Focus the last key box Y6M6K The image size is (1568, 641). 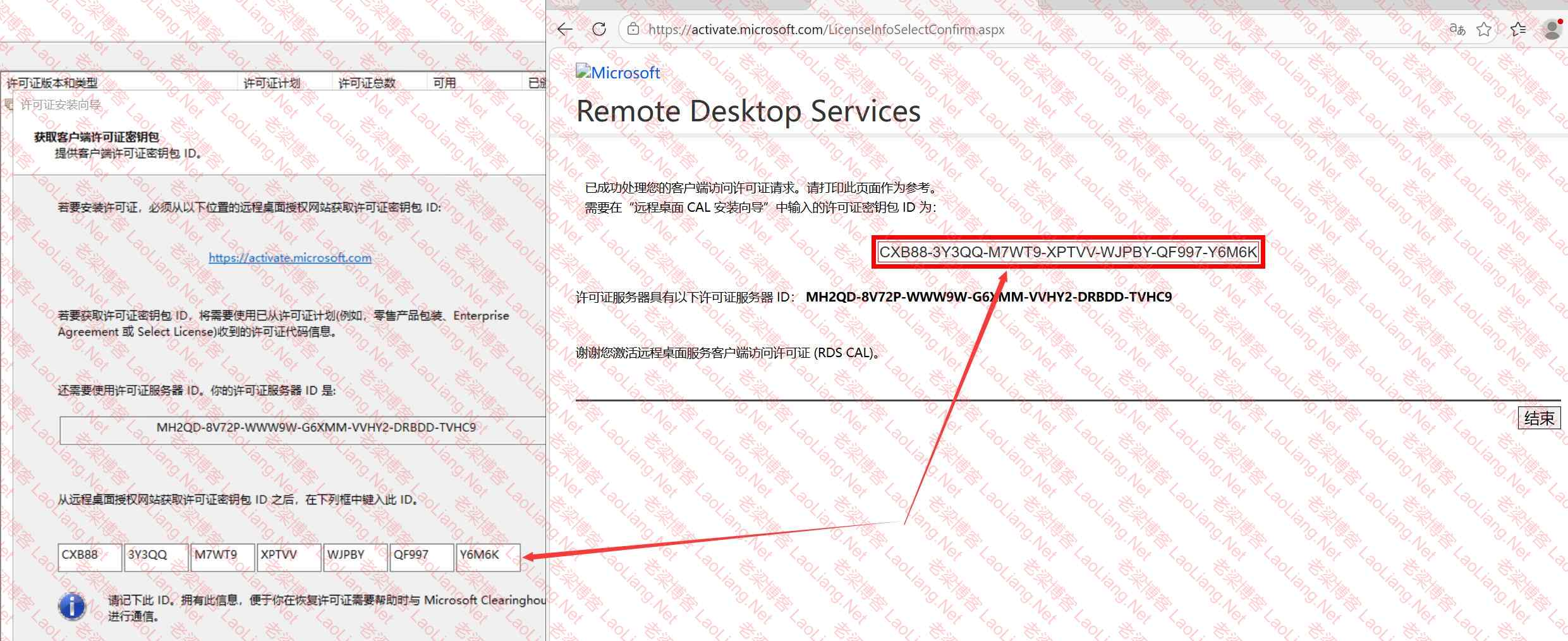tap(488, 558)
